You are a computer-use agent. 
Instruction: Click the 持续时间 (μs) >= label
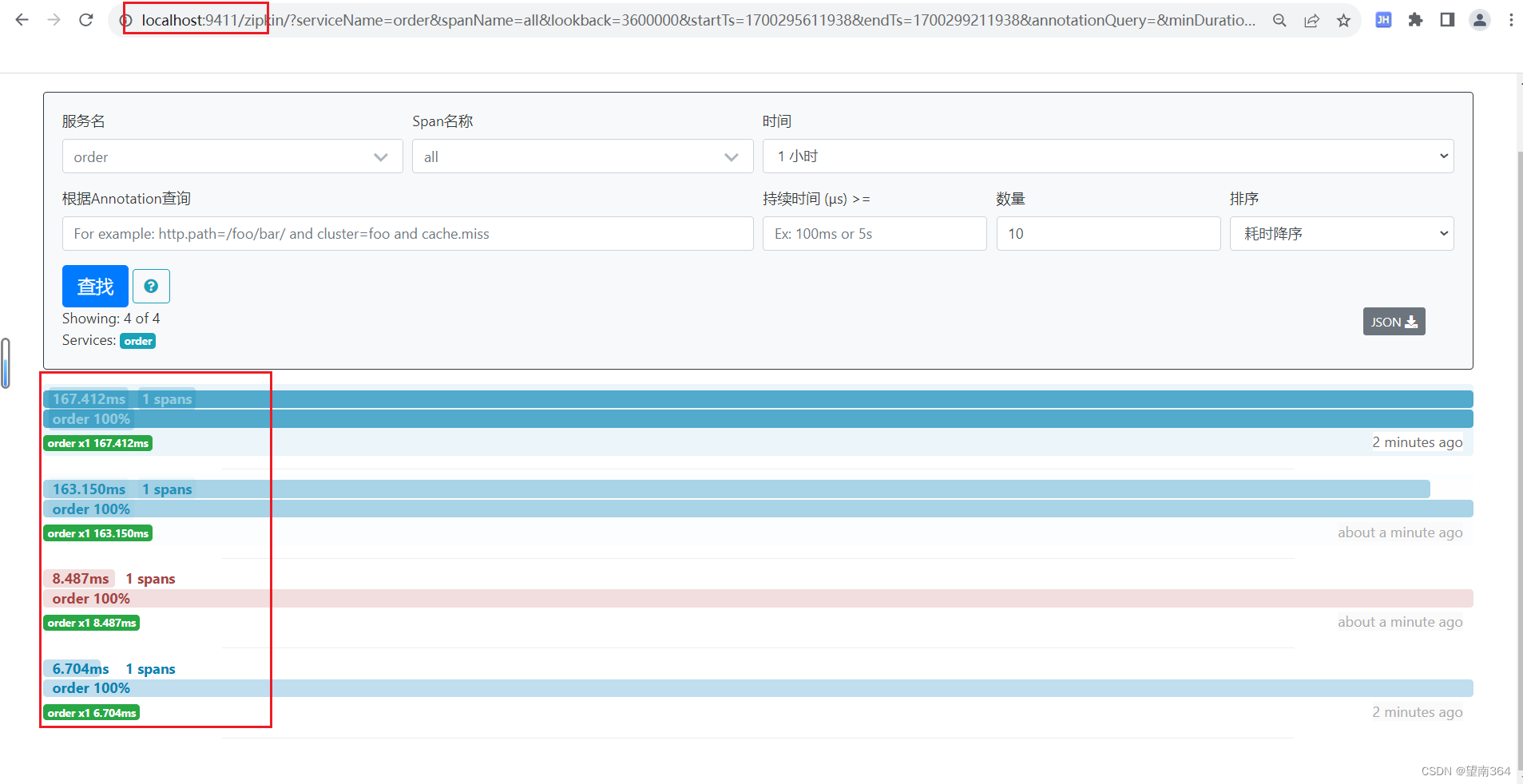coord(816,199)
